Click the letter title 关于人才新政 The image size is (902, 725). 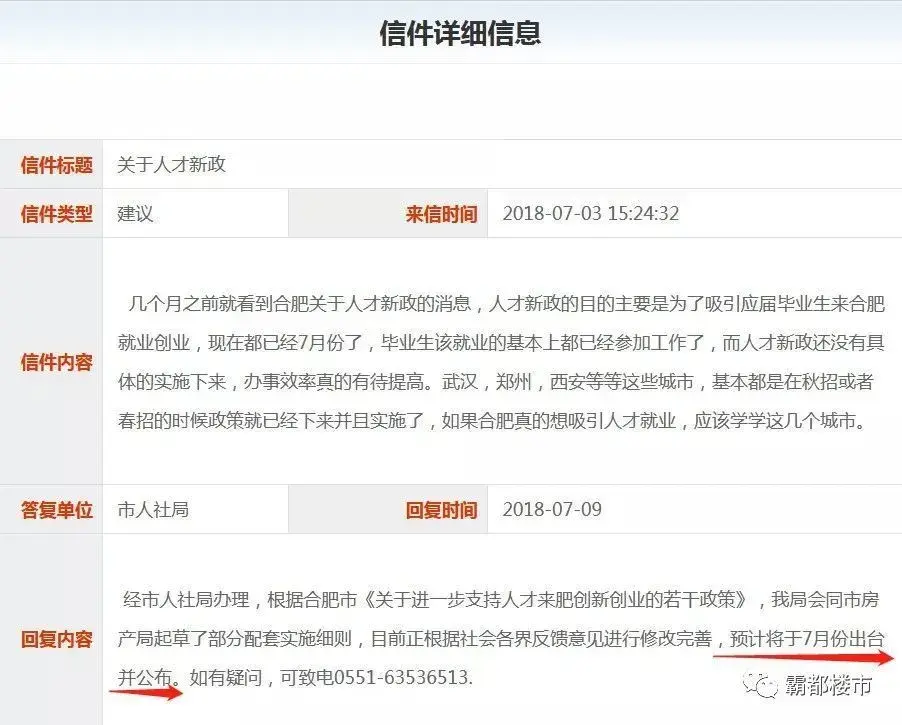click(x=171, y=165)
